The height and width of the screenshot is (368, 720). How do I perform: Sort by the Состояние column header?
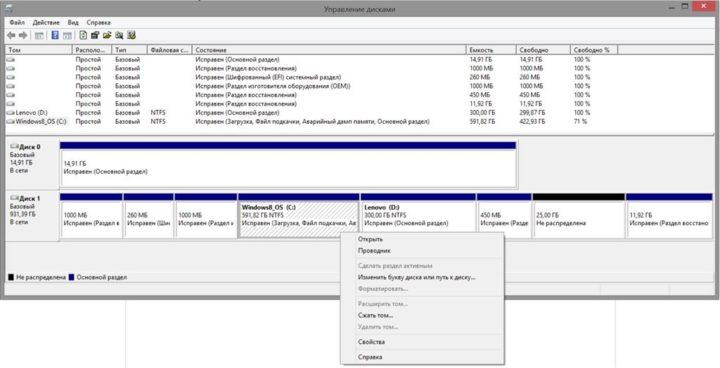329,50
